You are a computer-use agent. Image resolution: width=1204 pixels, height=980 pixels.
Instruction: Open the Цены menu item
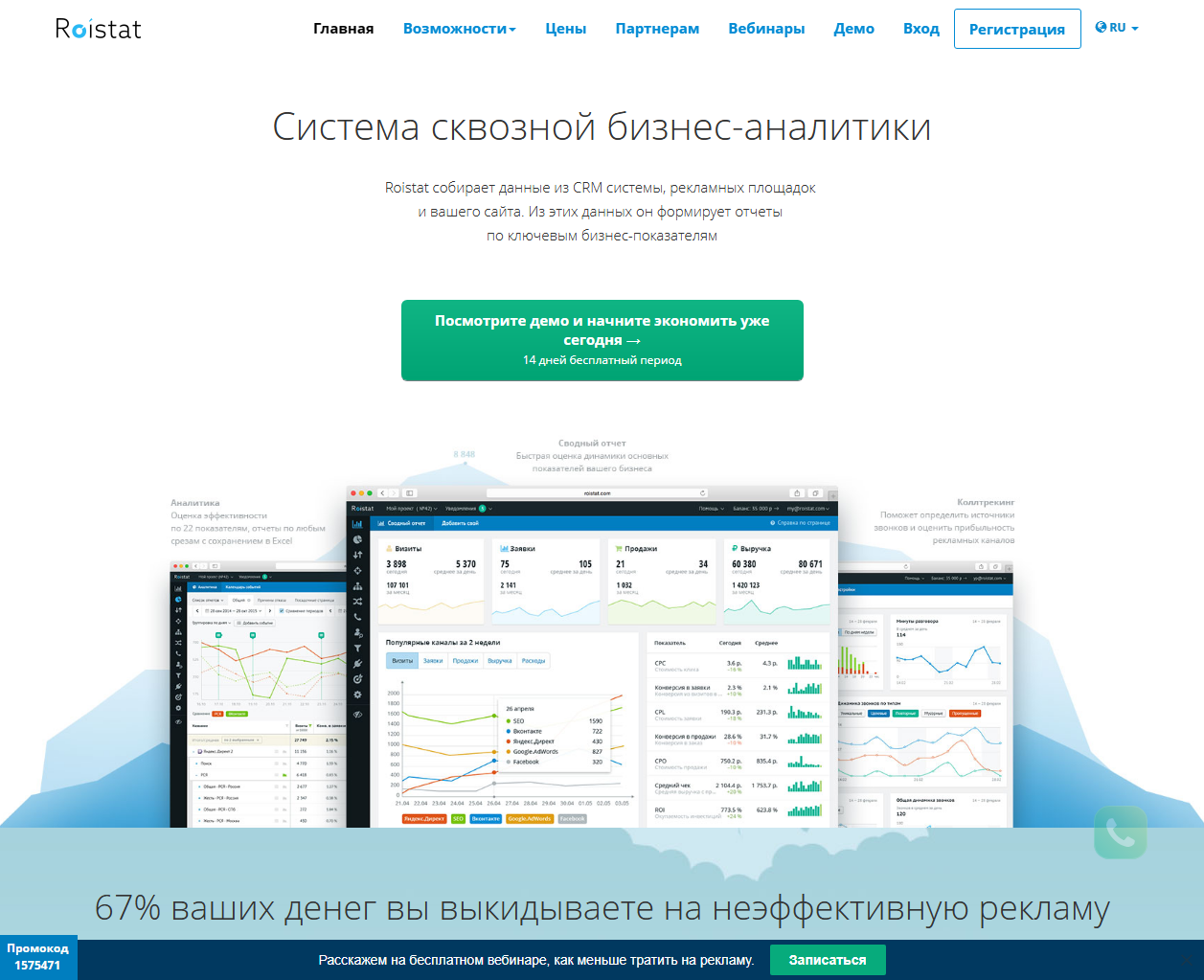coord(566,29)
